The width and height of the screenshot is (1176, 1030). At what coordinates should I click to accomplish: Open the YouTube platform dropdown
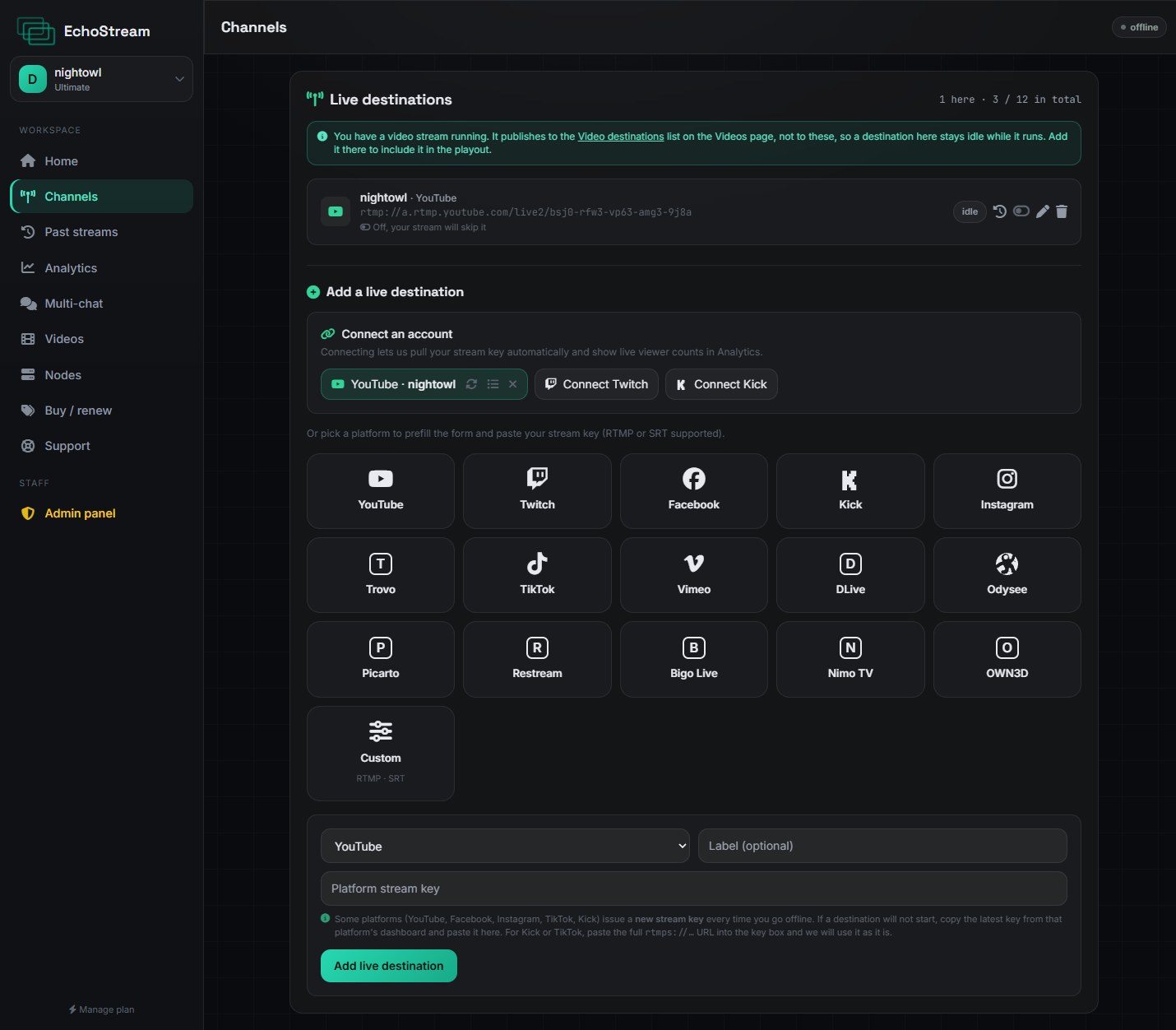(x=505, y=846)
